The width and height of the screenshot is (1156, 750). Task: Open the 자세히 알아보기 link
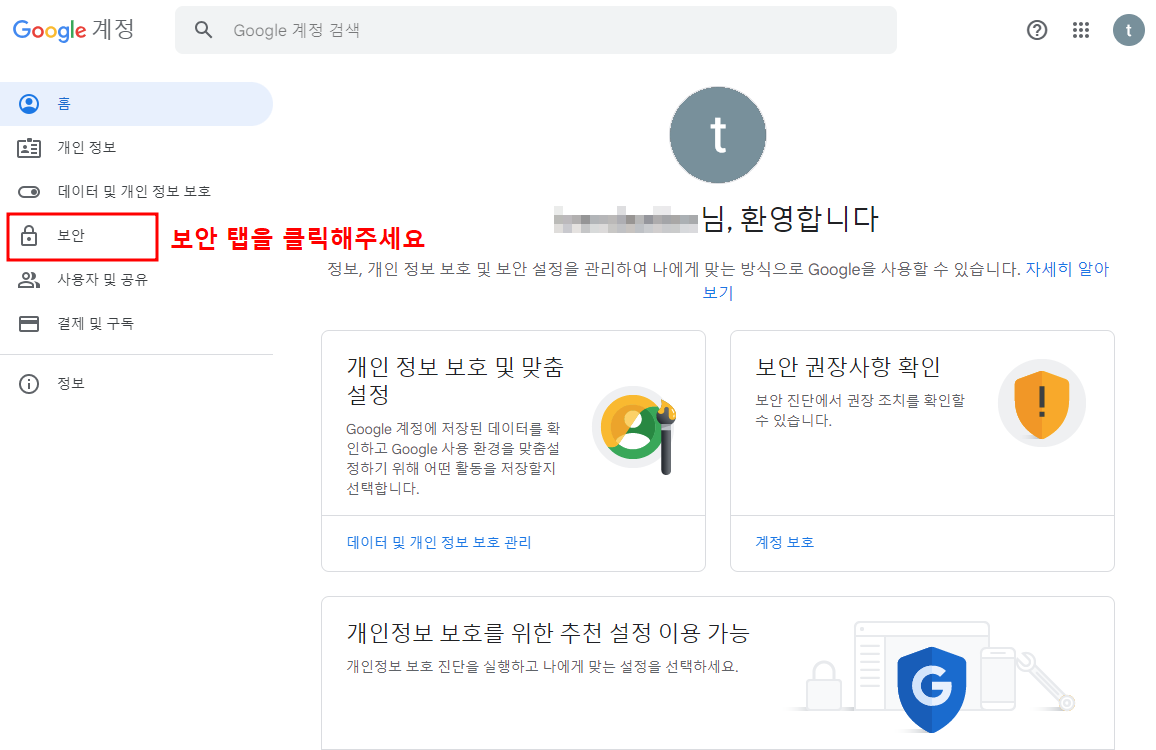(1067, 269)
